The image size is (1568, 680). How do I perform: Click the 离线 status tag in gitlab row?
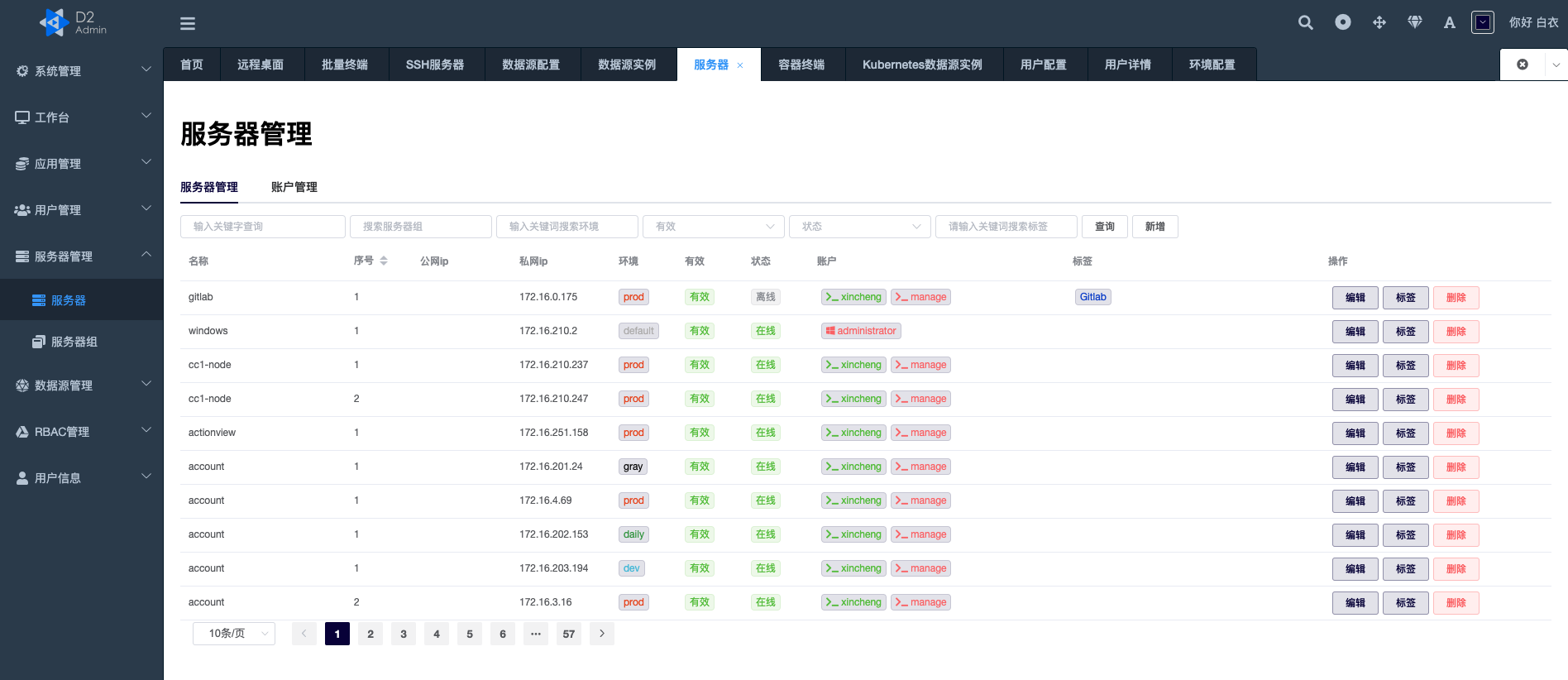click(766, 297)
